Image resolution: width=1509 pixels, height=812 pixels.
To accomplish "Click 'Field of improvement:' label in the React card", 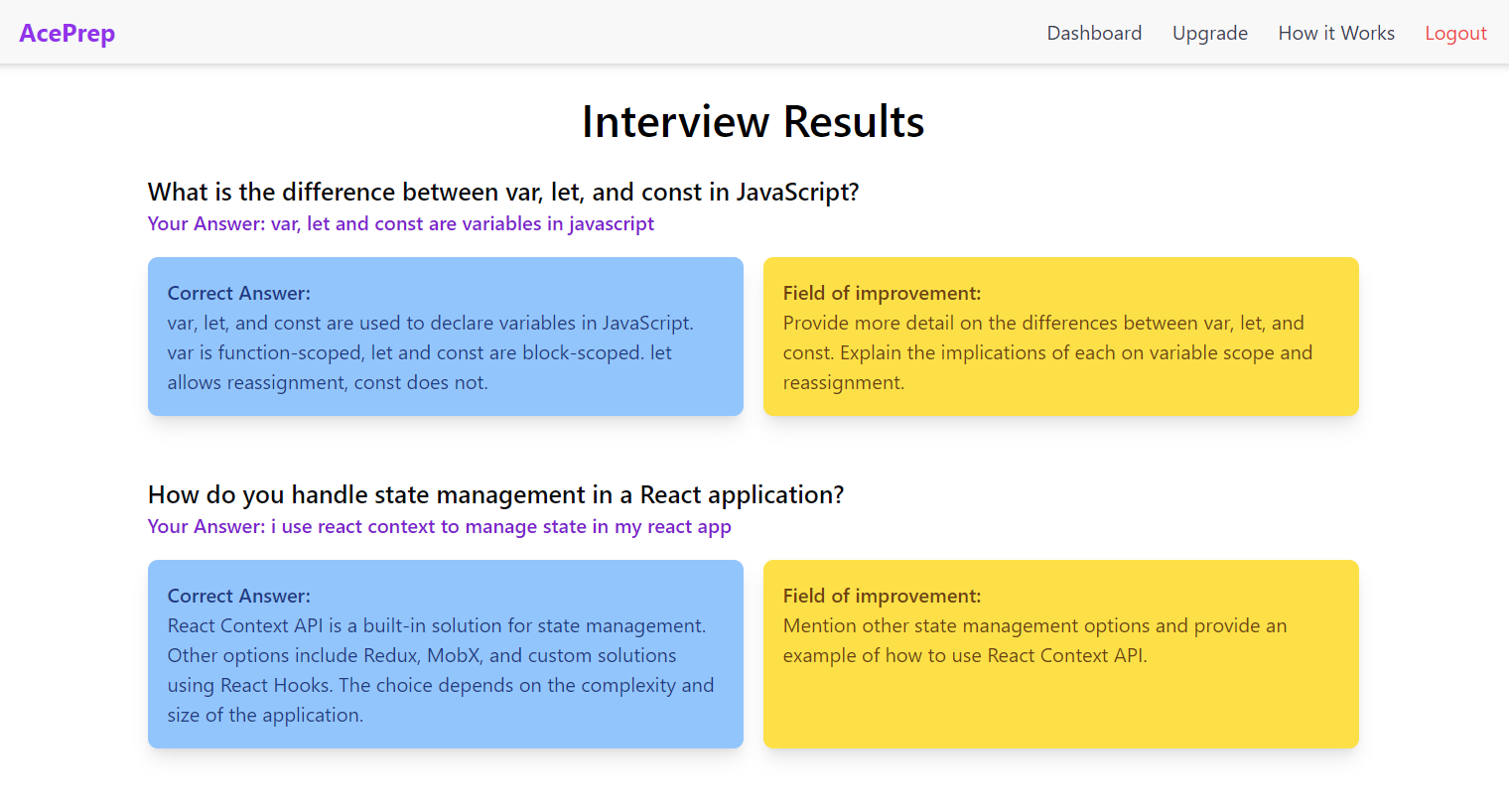I will click(882, 596).
